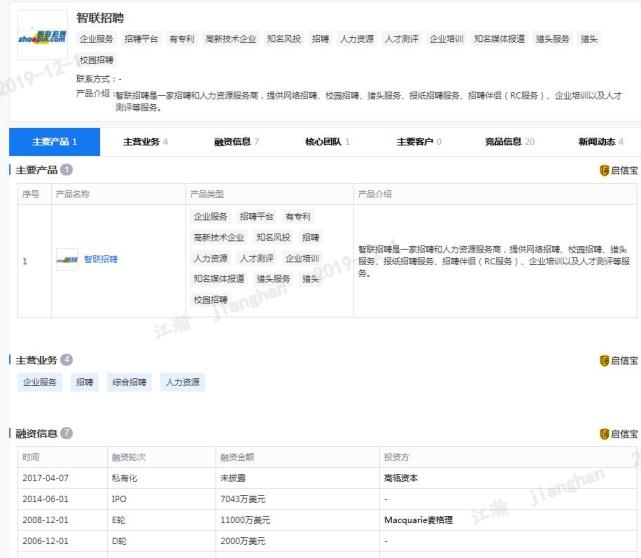Viewport: 641px width, 558px height.
Task: Click the 企业培训 tag in header
Action: click(x=446, y=39)
